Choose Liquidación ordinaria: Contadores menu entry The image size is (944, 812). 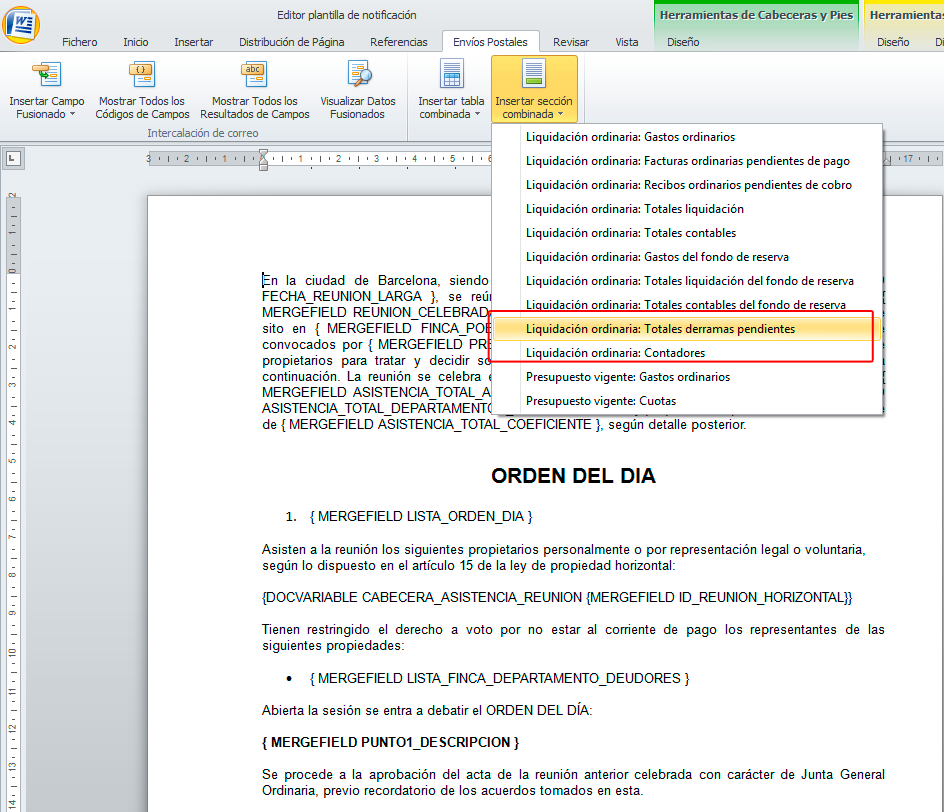click(x=615, y=353)
